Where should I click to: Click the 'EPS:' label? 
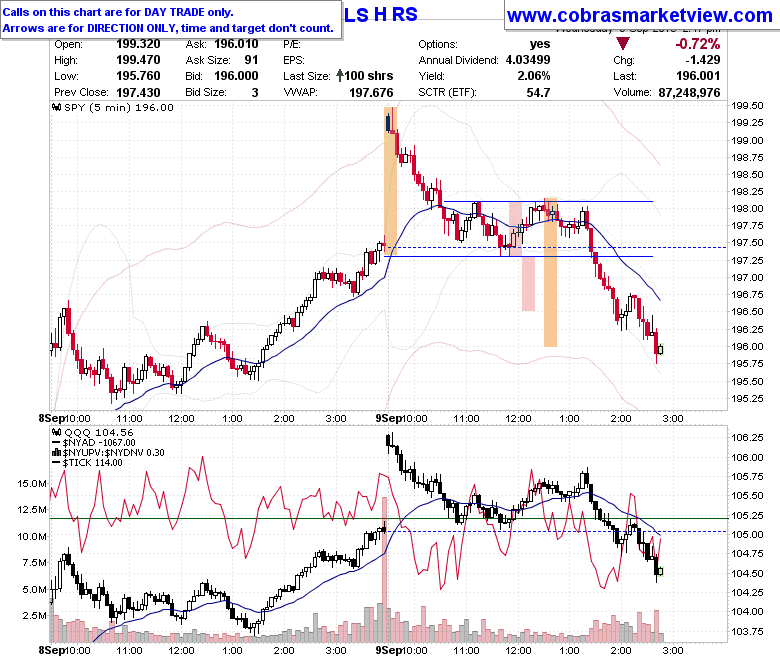[293, 60]
